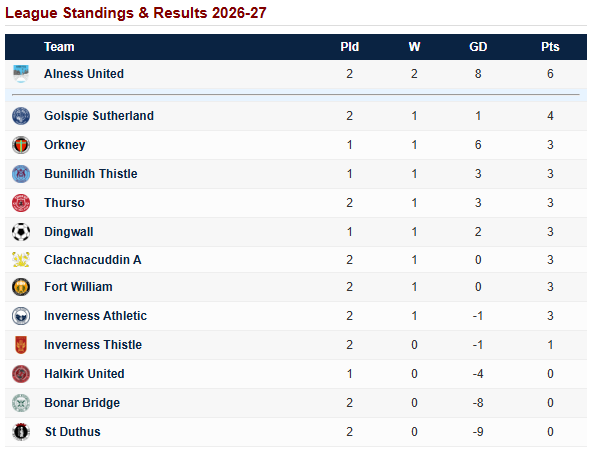Open the Orkney team crest icon
Screen dimensions: 594x450
(21, 145)
